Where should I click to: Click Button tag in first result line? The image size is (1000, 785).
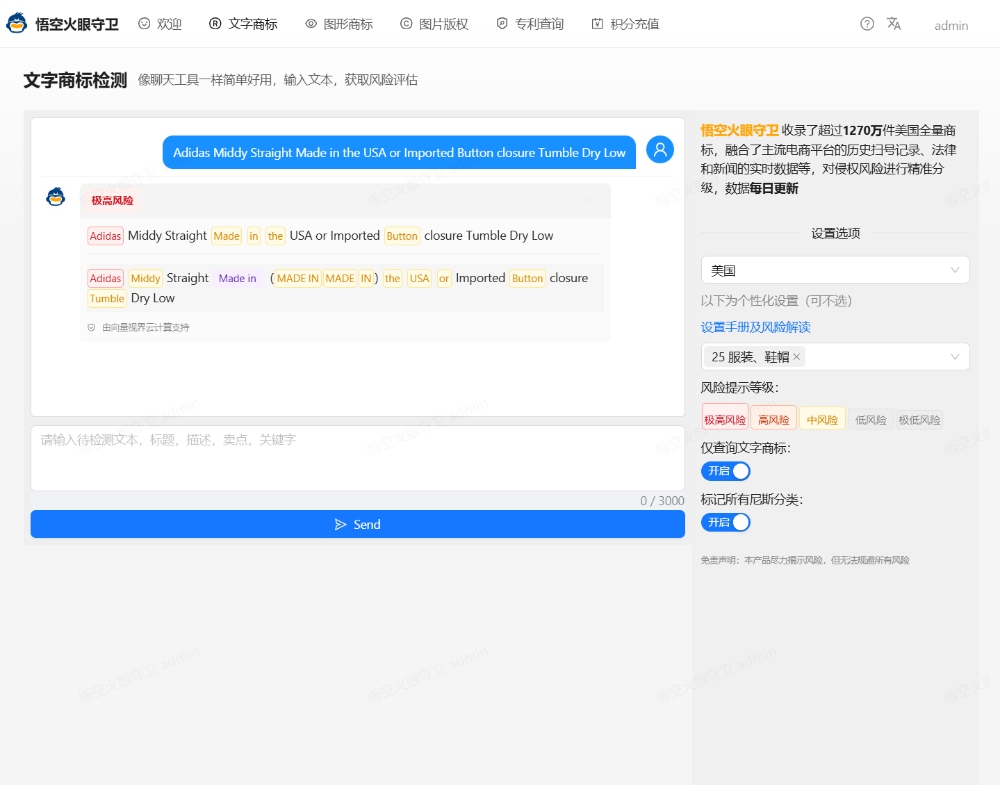tap(402, 236)
